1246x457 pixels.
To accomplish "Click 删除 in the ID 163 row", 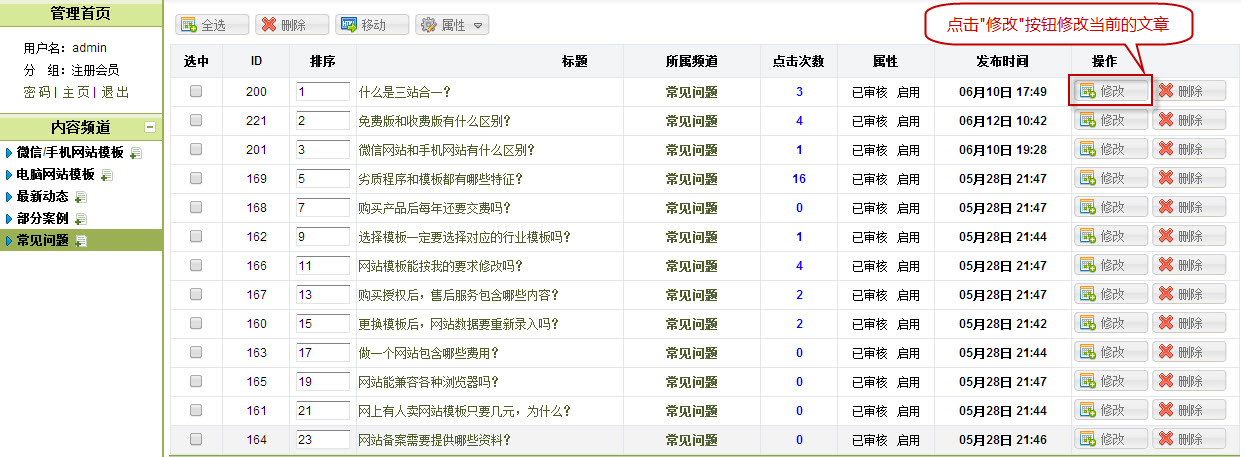I will pos(1189,352).
